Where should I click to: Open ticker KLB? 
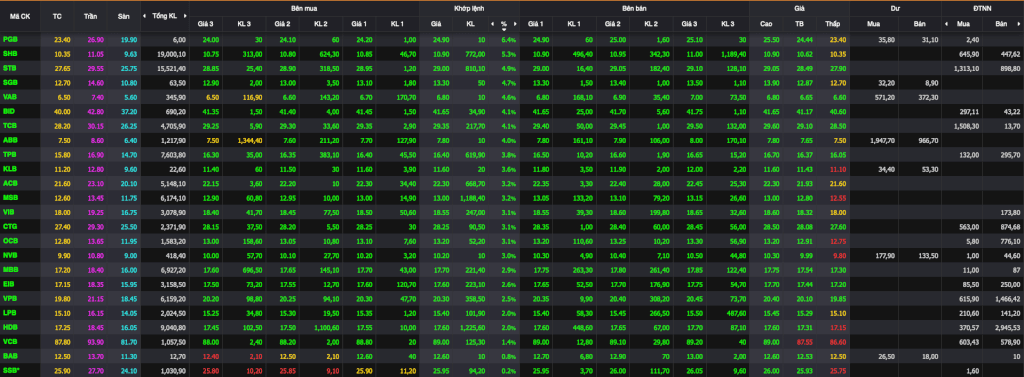click(x=10, y=169)
